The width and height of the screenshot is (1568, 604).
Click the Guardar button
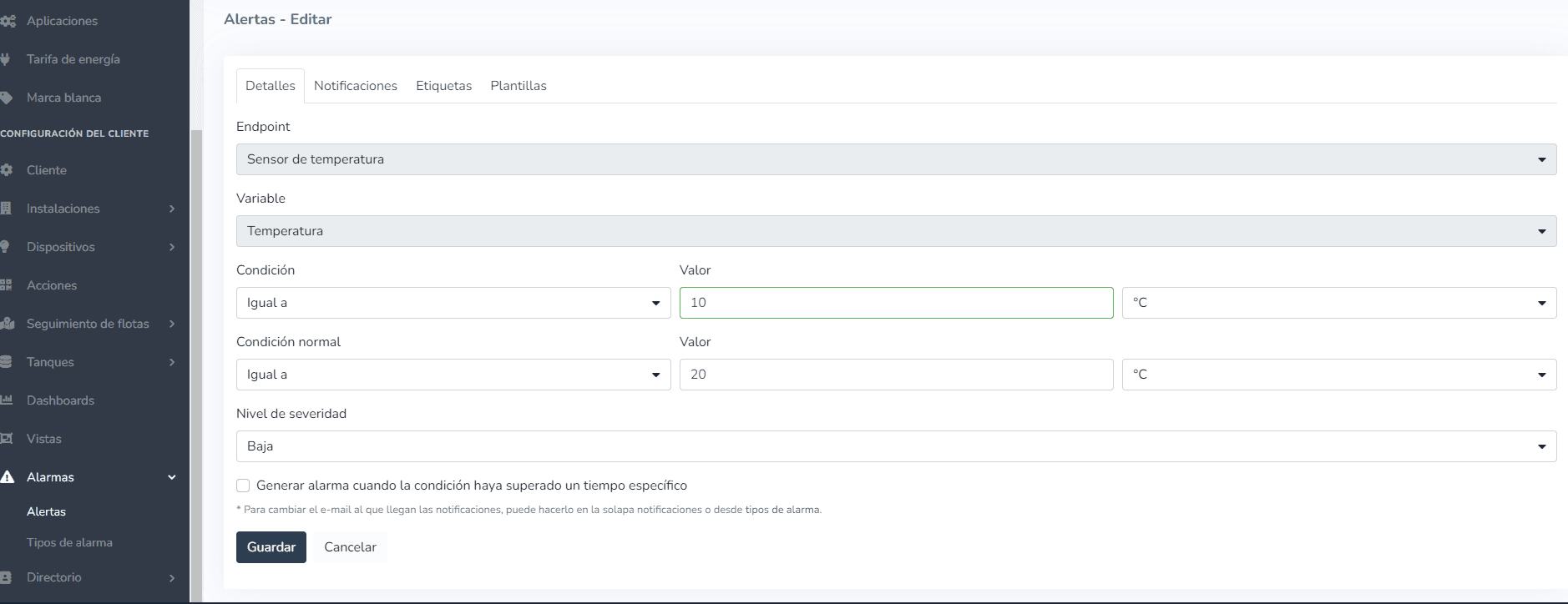point(271,547)
